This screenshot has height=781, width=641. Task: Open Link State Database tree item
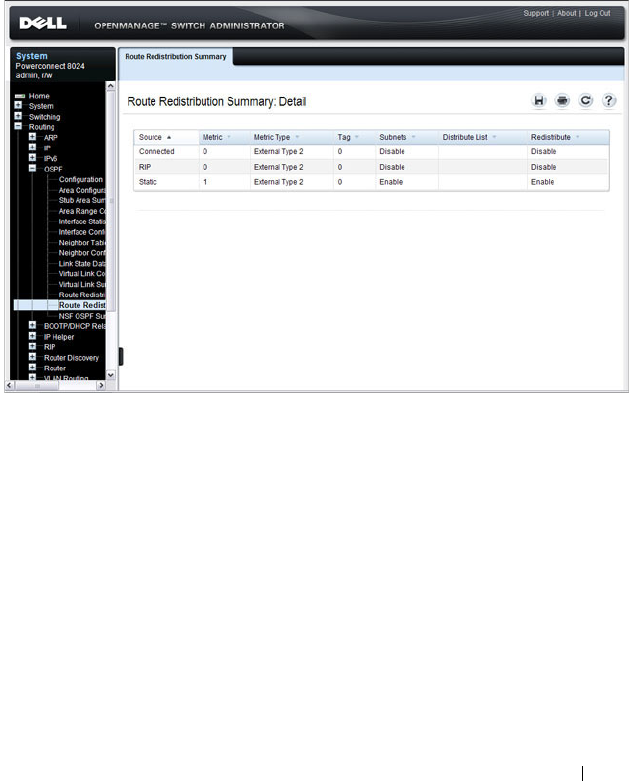(x=82, y=263)
